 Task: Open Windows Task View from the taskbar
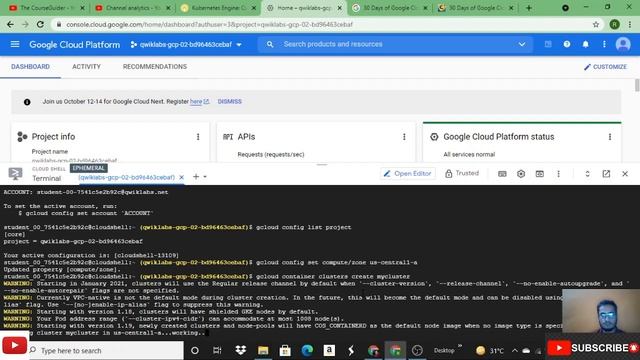[217, 350]
